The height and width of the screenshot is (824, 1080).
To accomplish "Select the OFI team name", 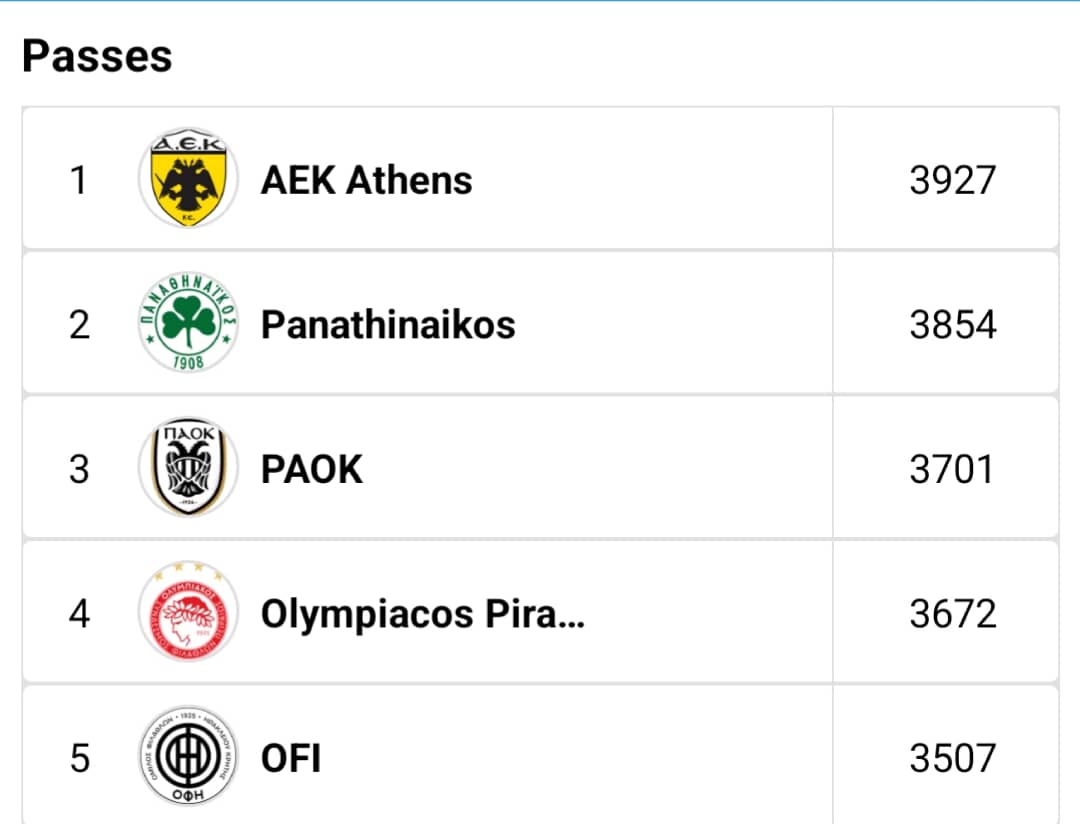I will point(291,759).
